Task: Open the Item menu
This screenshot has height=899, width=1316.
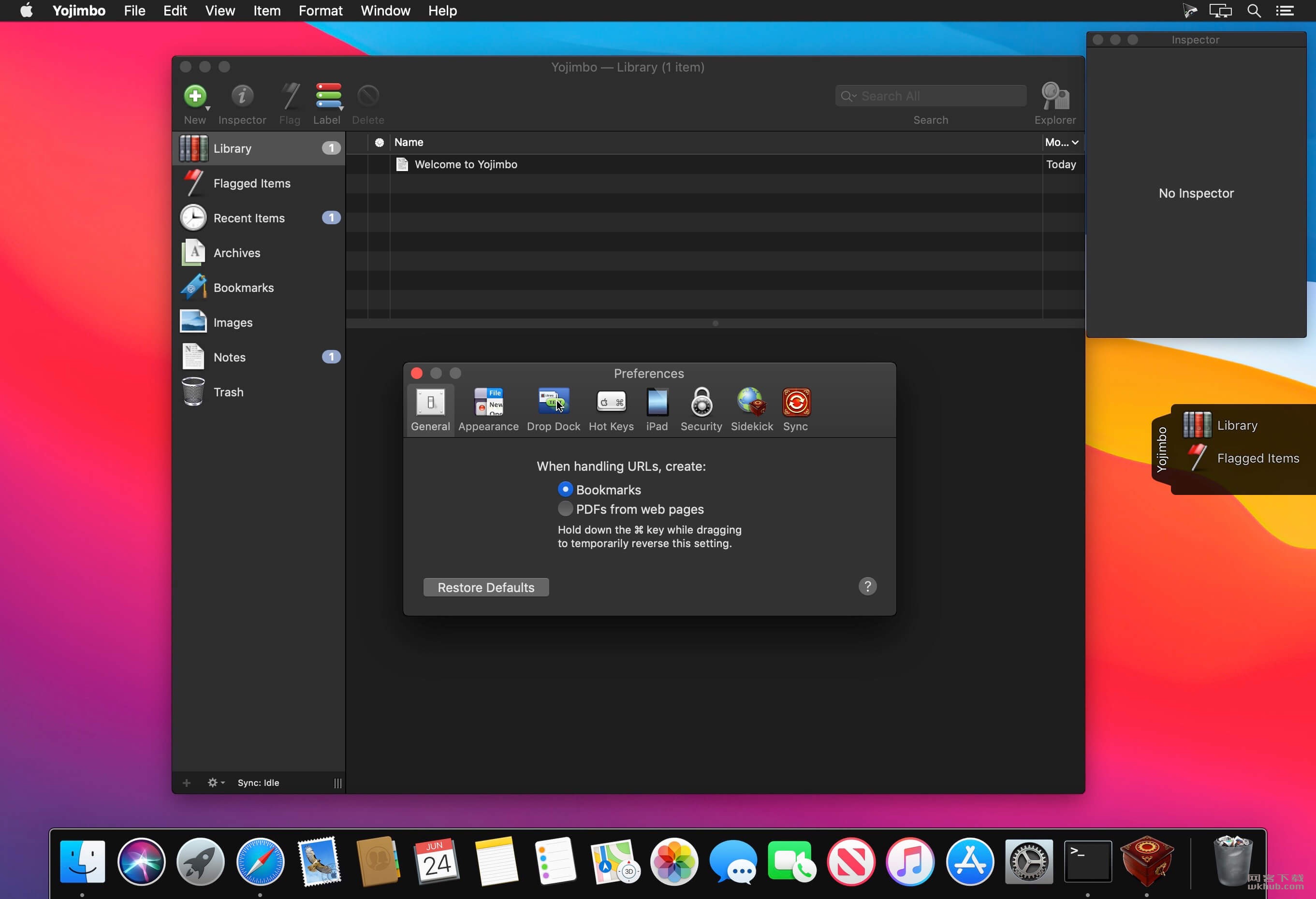Action: [267, 11]
